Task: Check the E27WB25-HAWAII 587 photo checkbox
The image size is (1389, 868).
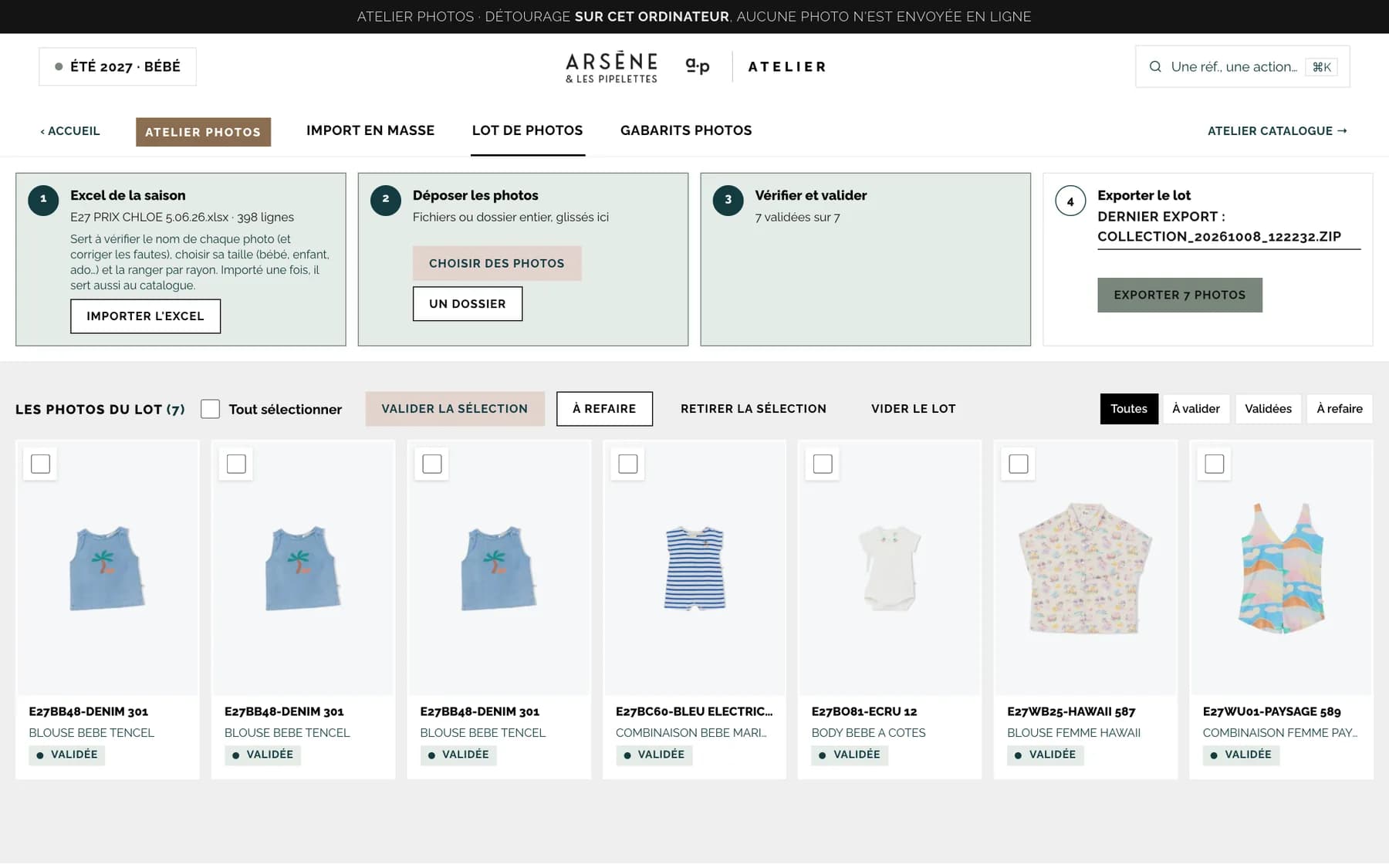Action: click(1019, 464)
